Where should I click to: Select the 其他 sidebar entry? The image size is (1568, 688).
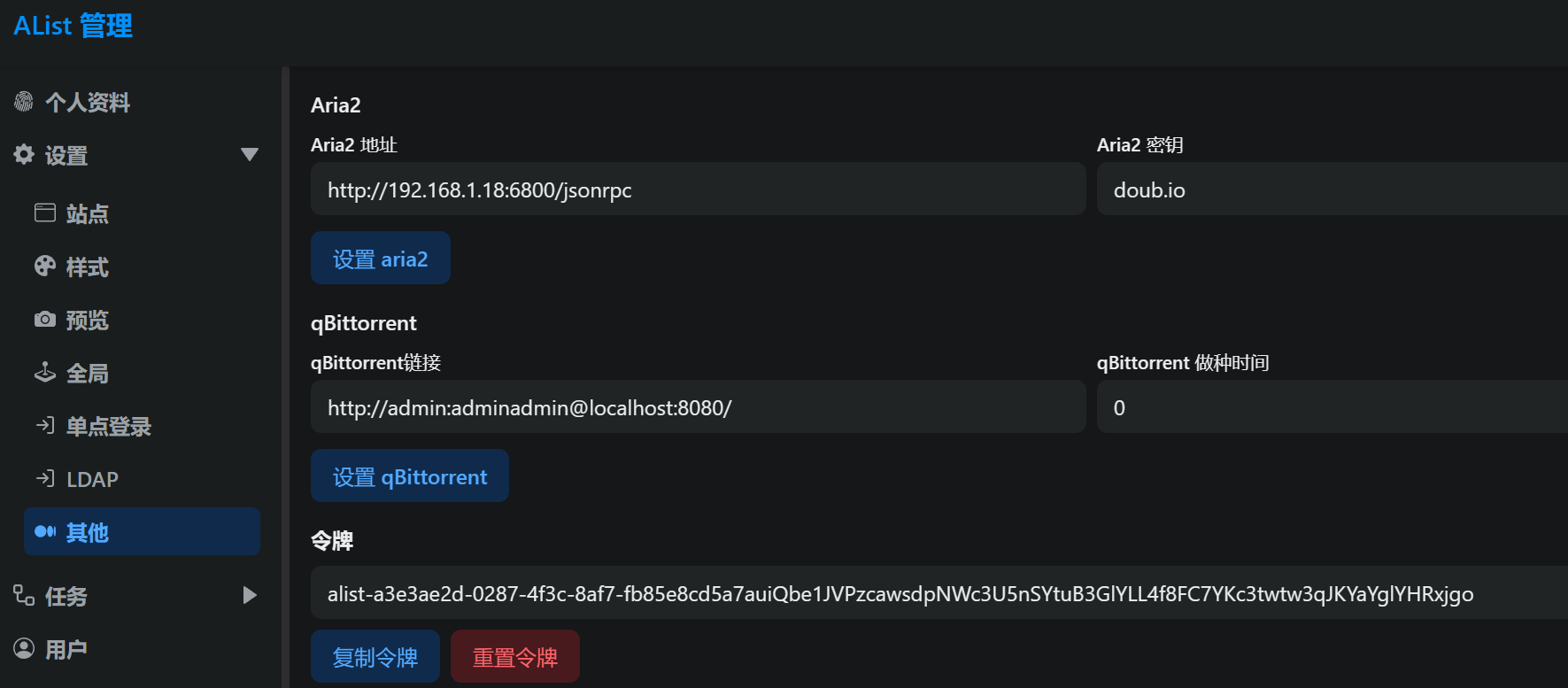click(x=141, y=531)
